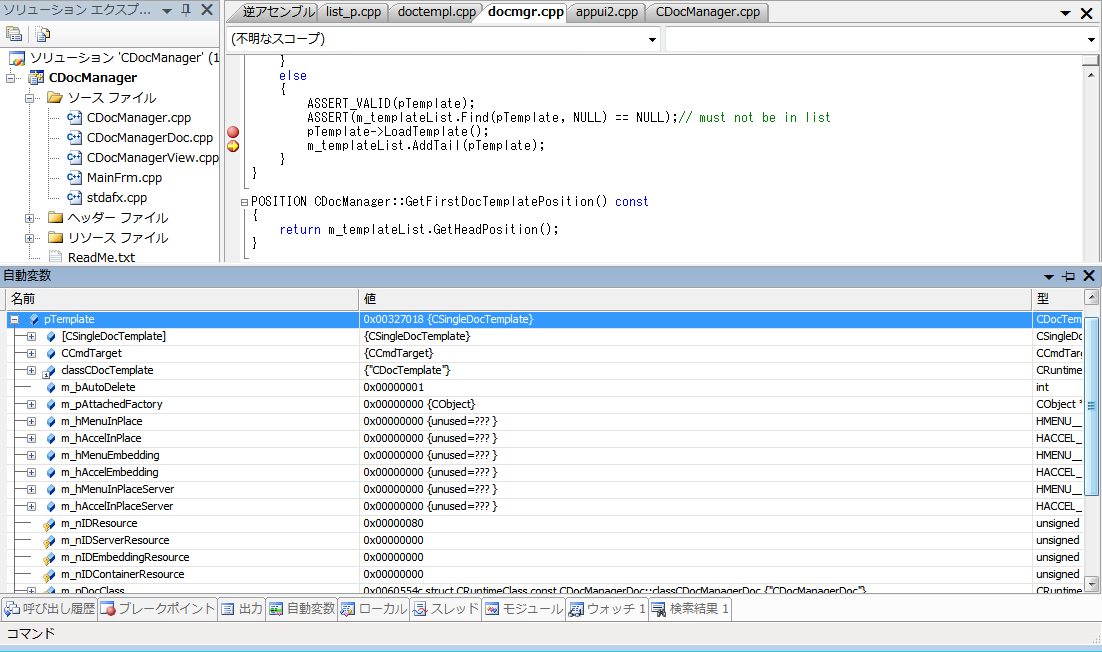This screenshot has height=652, width=1102.
Task: Close the Autos (自動変数) panel
Action: coord(1089,276)
